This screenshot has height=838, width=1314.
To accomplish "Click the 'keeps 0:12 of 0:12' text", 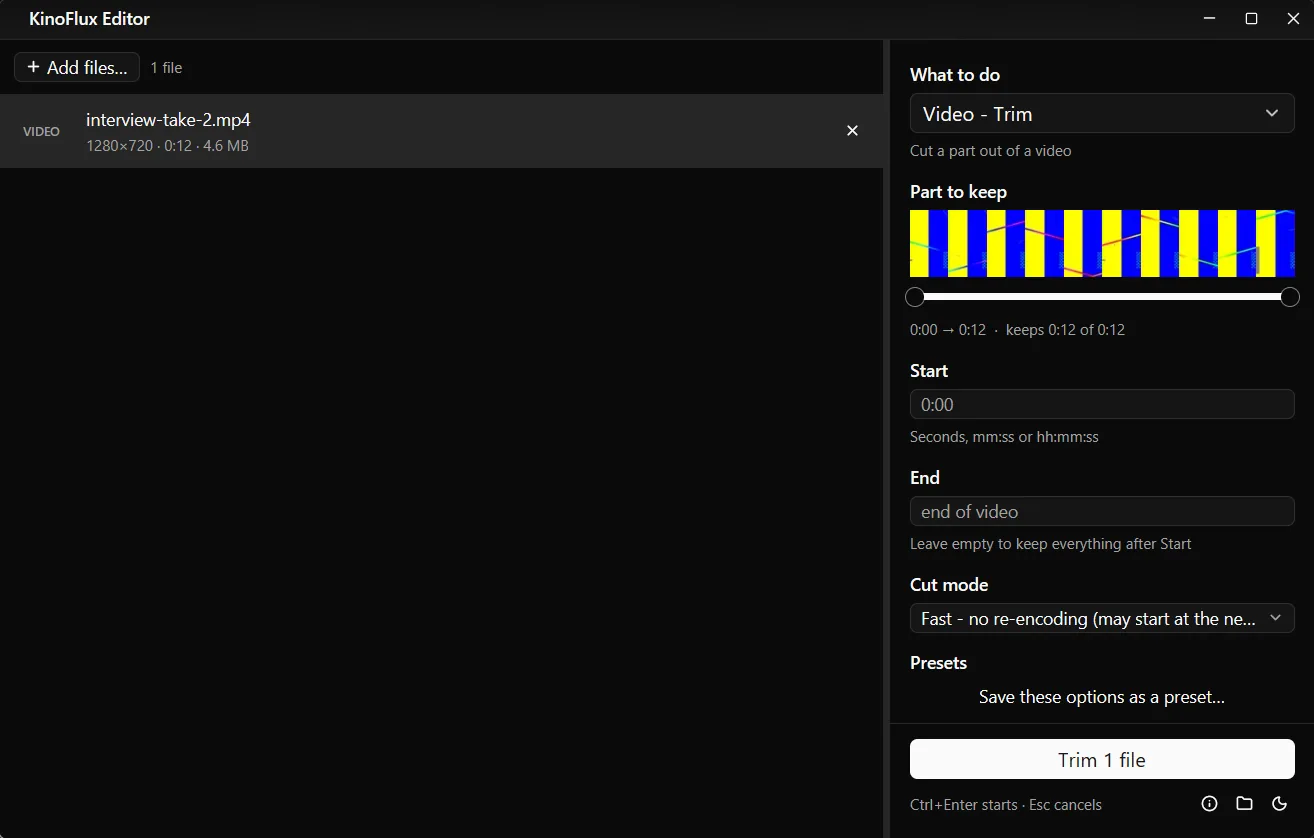I will coord(1065,330).
